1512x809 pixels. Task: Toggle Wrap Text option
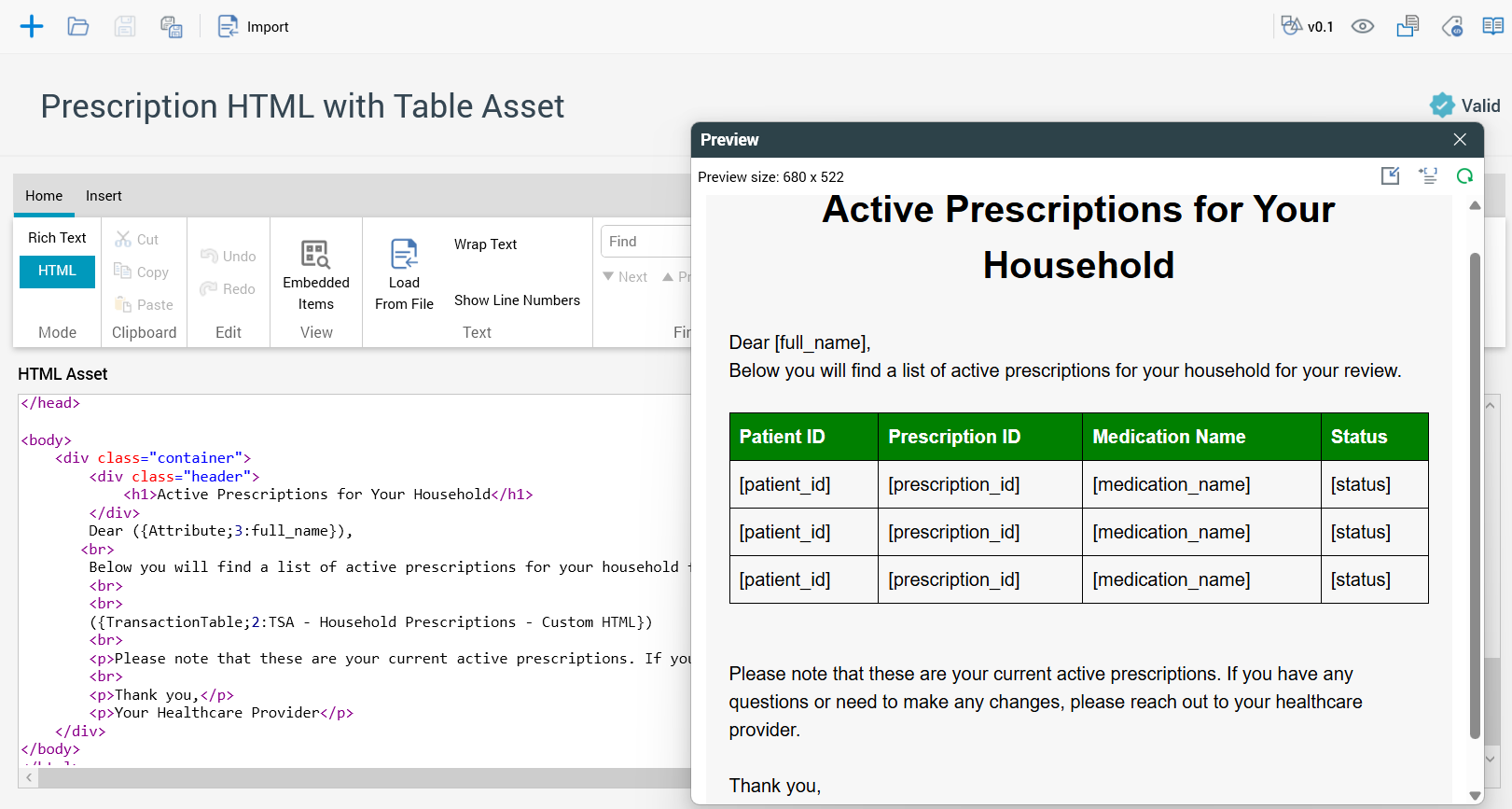[485, 244]
